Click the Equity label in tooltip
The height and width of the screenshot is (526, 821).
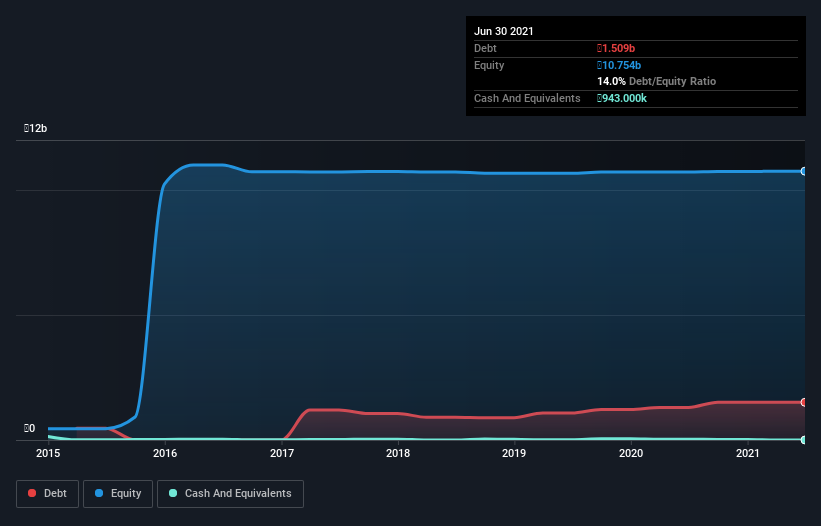tap(489, 65)
